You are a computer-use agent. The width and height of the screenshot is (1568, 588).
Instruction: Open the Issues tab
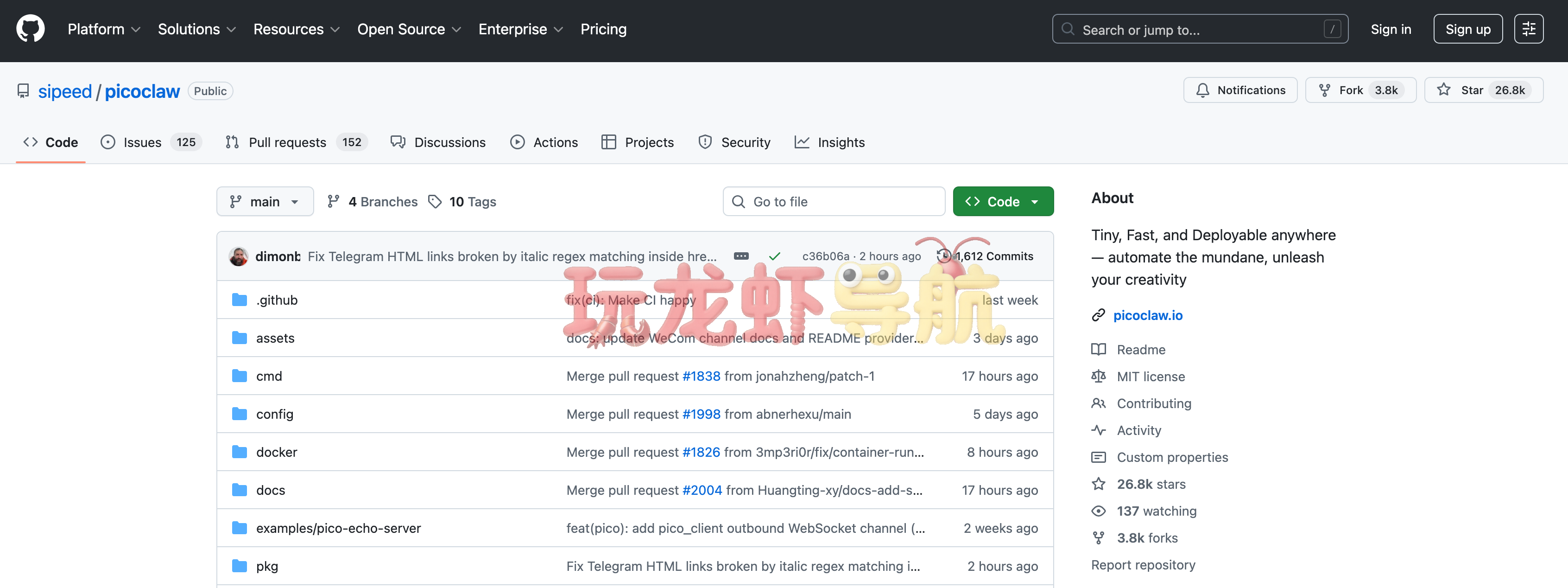tap(150, 142)
